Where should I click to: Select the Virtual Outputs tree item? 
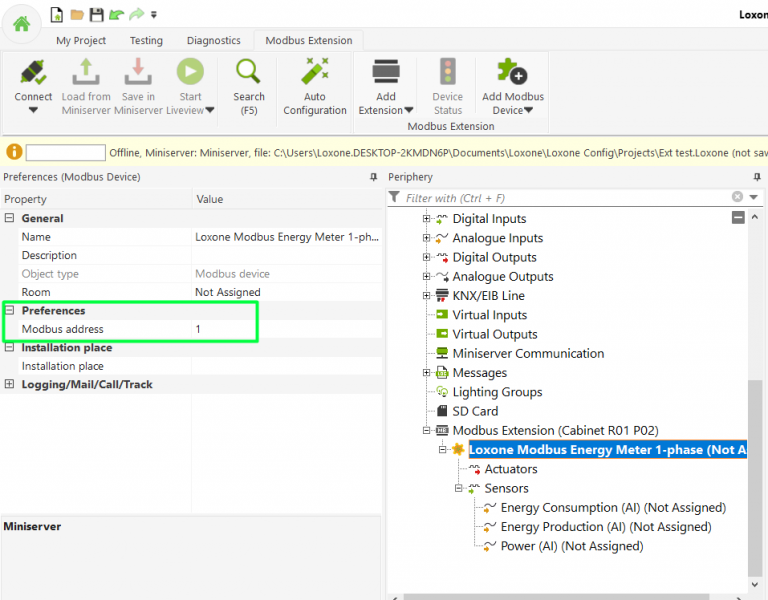(x=494, y=335)
